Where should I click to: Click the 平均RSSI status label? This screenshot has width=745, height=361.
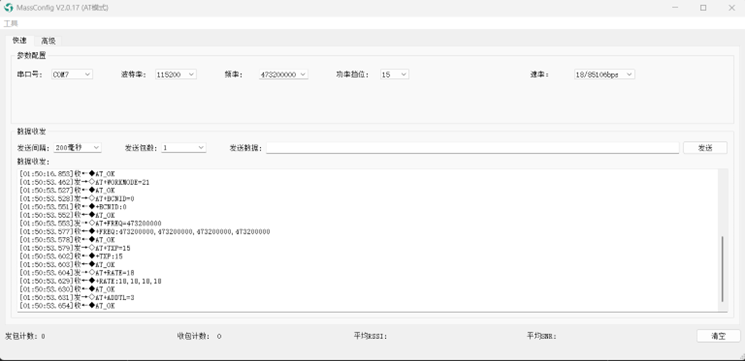point(370,336)
